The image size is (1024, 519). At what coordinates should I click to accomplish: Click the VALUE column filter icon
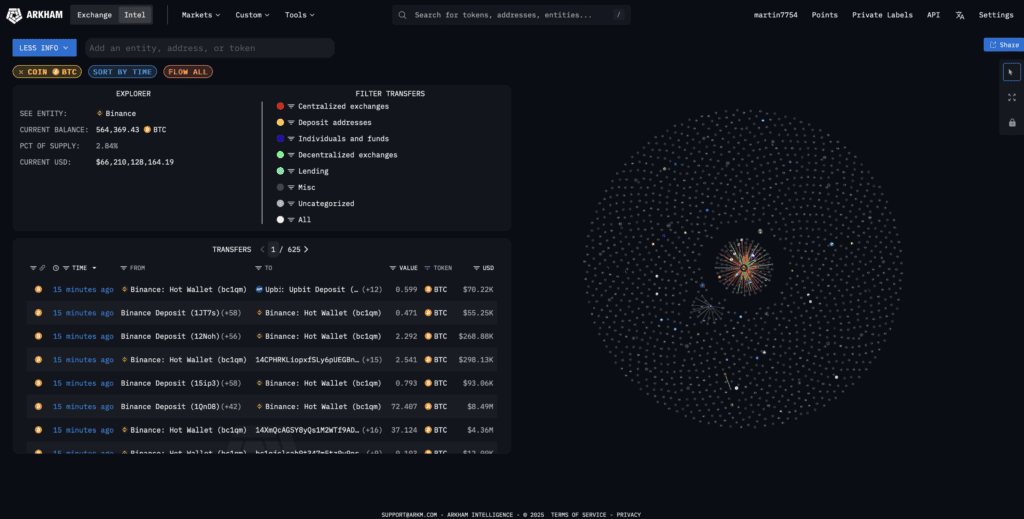coord(392,268)
